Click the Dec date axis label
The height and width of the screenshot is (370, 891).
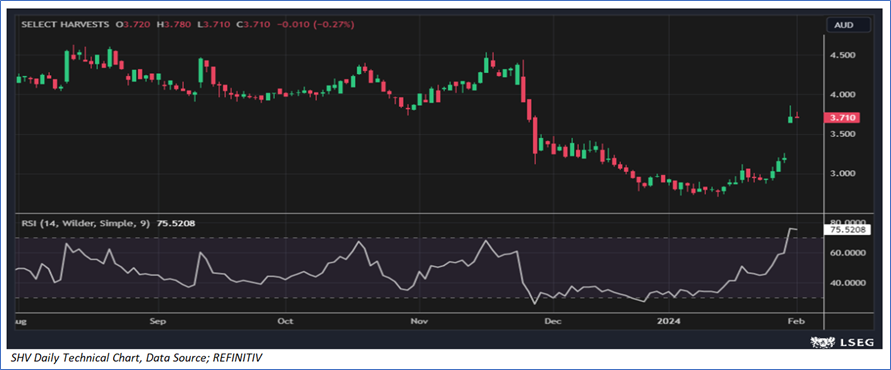[552, 321]
